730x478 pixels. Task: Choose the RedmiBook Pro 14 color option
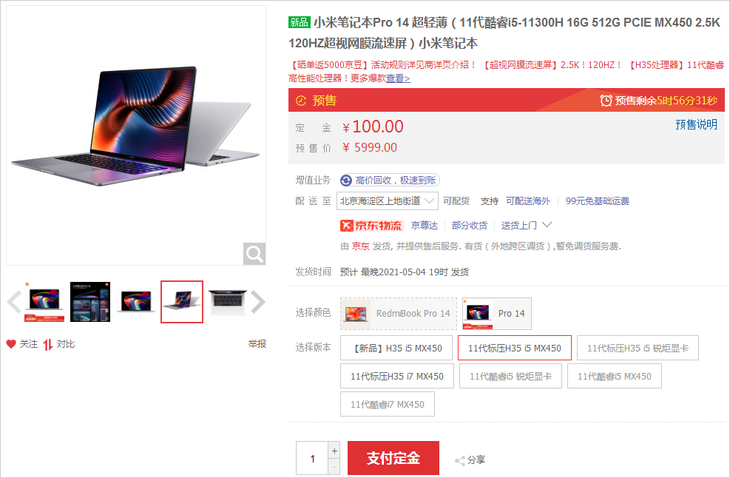coord(399,313)
